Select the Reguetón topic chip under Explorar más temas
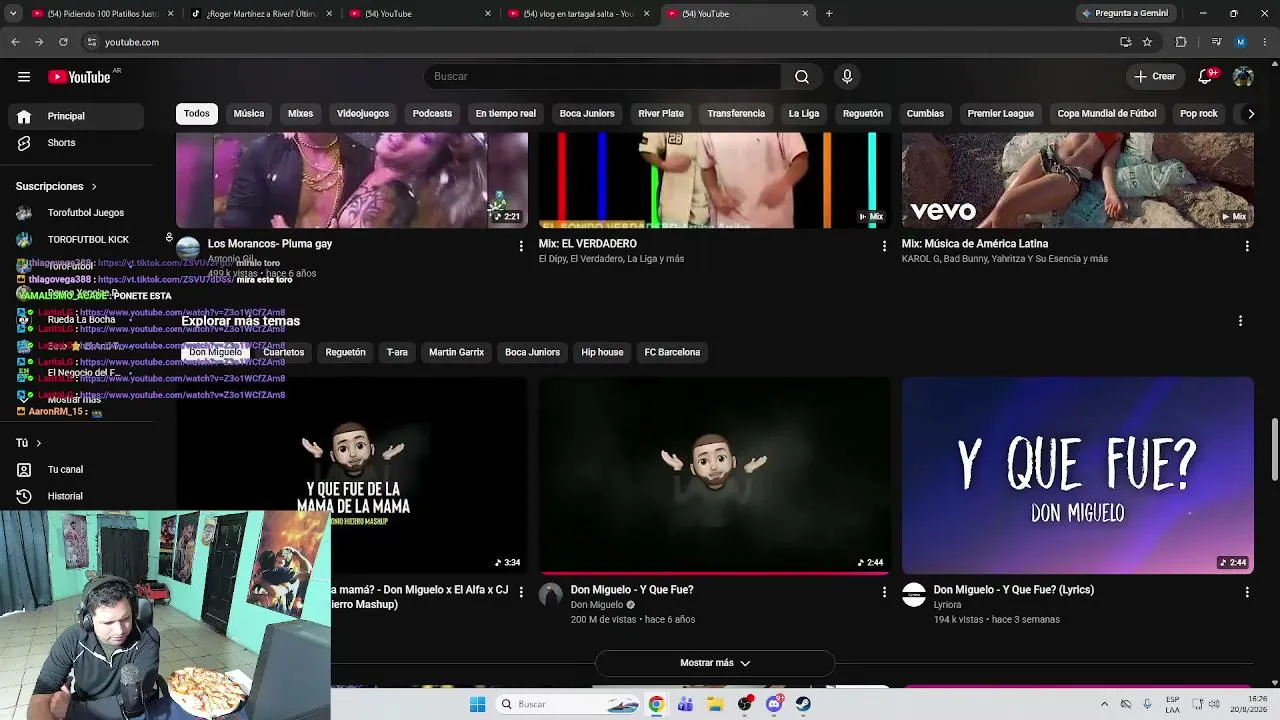 coord(345,352)
